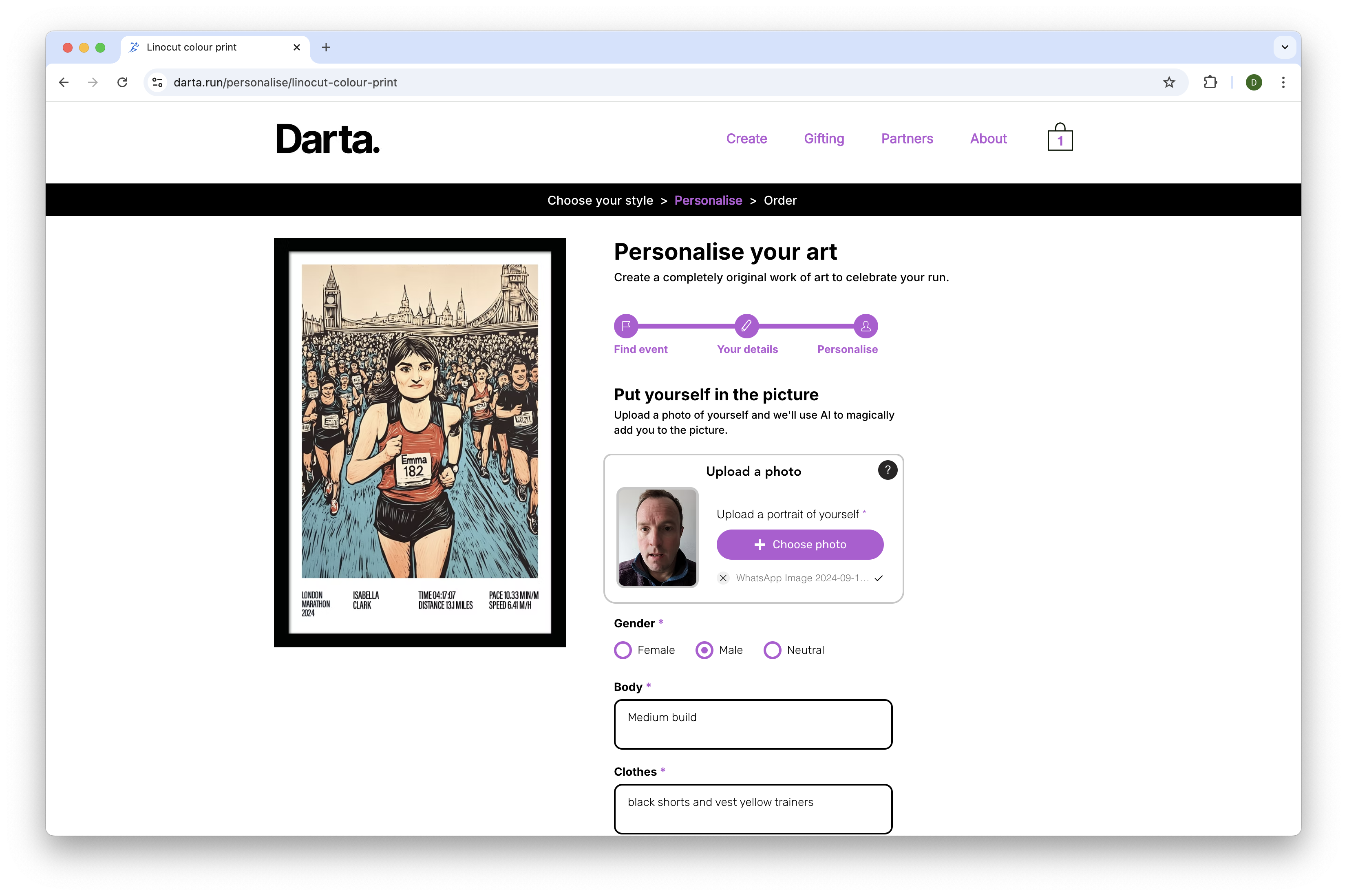1347x896 pixels.
Task: Navigate to the Personalise breadcrumb step
Action: coord(708,200)
